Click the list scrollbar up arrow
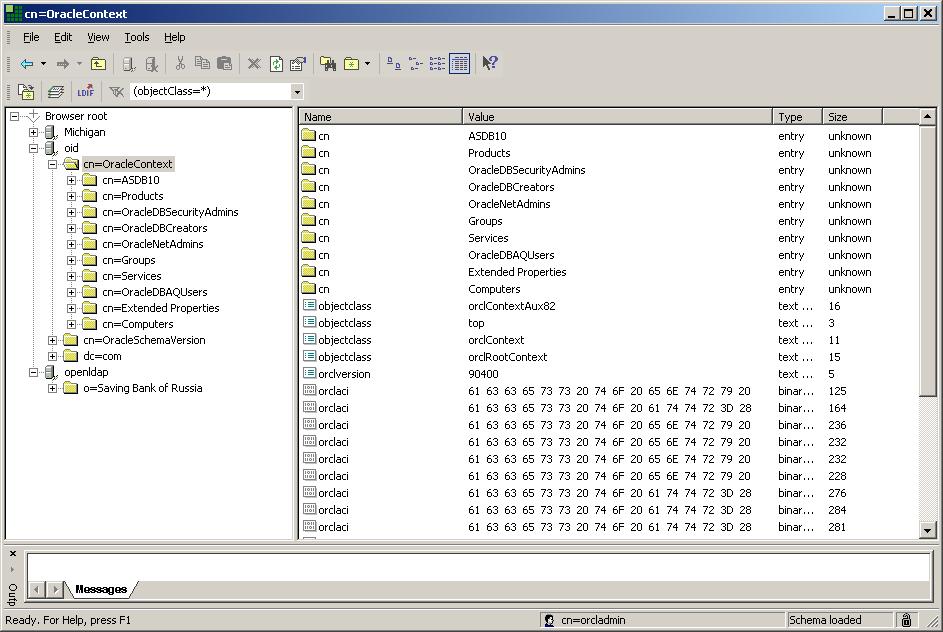The image size is (943, 632). [927, 117]
